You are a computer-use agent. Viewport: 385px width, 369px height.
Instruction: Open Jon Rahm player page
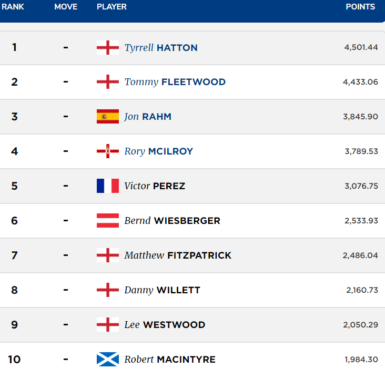tap(148, 117)
